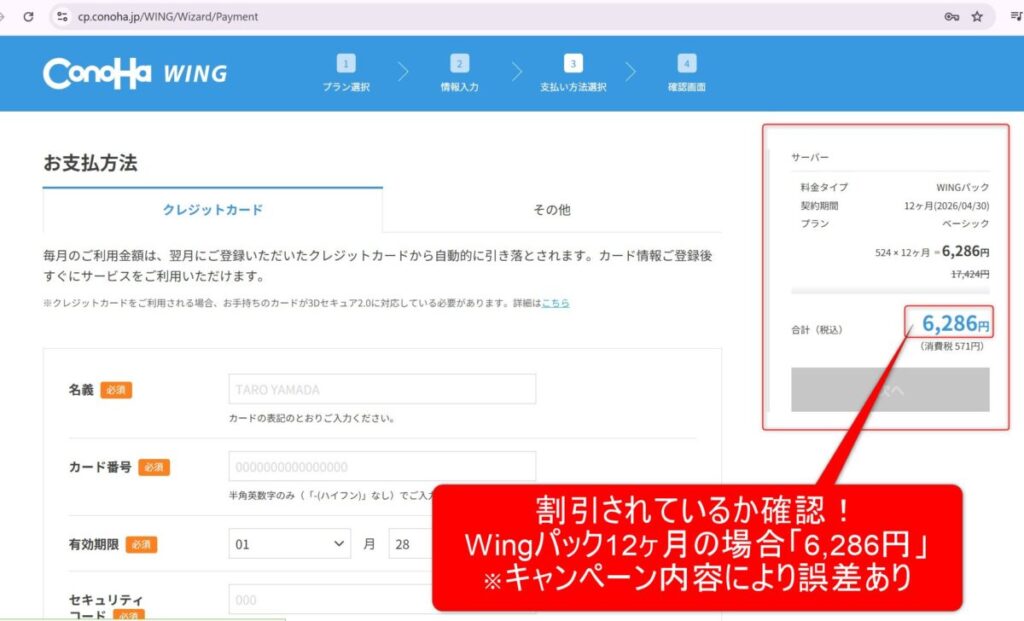Open the こちら 3D Secure details link
Viewport: 1024px width, 621px height.
[556, 303]
